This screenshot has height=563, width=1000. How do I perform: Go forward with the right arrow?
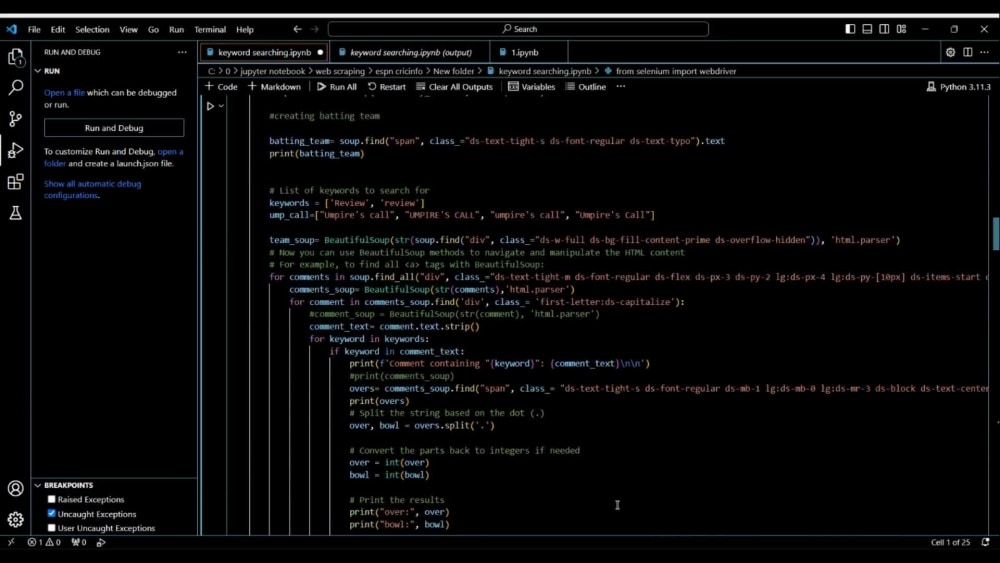314,29
